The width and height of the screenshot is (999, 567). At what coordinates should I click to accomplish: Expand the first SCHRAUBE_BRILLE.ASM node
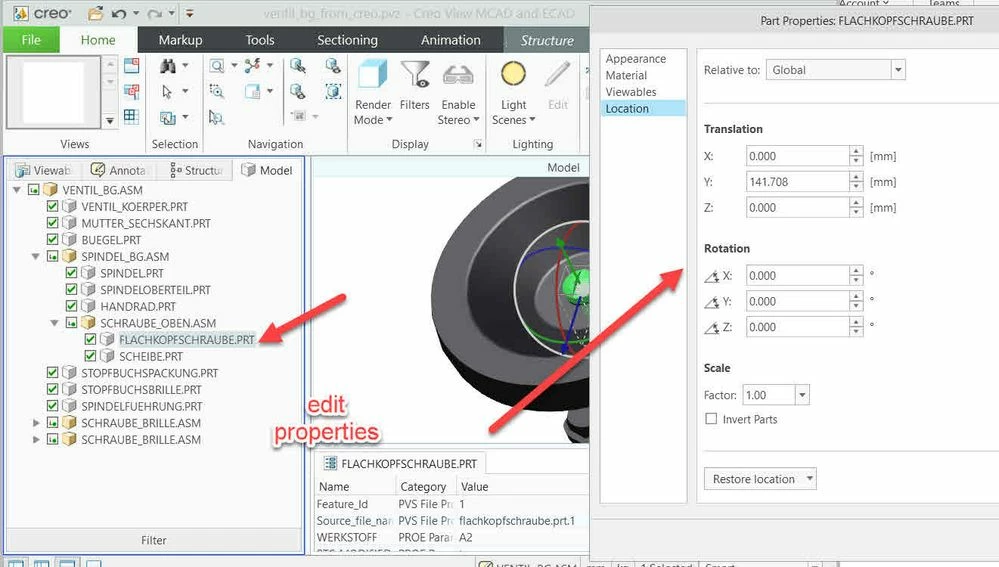point(36,422)
